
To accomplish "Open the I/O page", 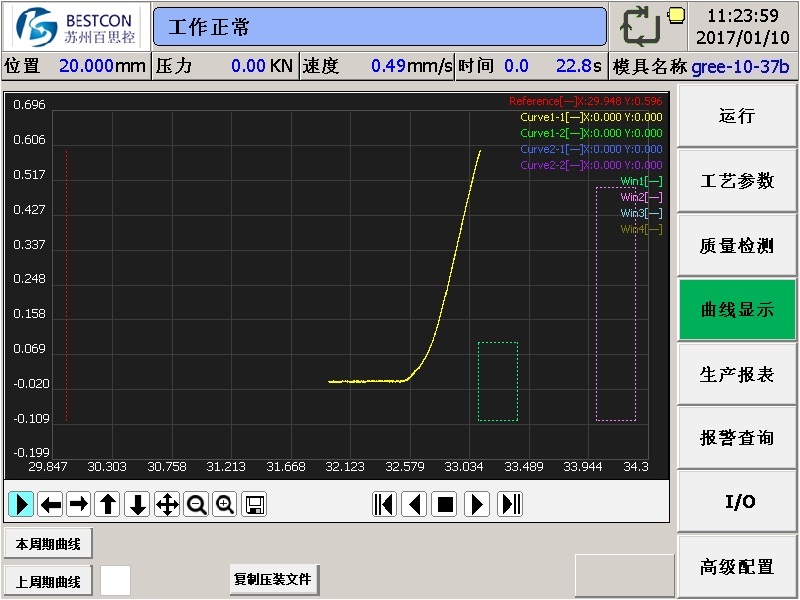I will [737, 502].
